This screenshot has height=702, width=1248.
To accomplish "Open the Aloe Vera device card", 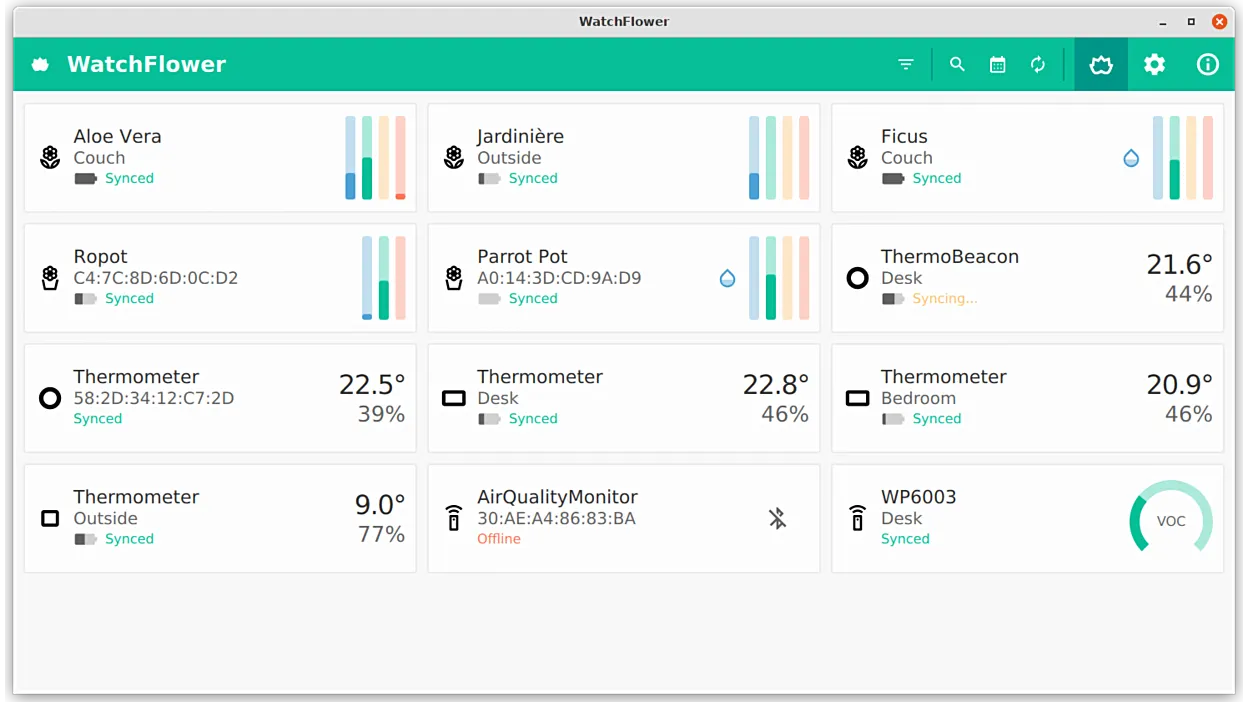I will [220, 158].
